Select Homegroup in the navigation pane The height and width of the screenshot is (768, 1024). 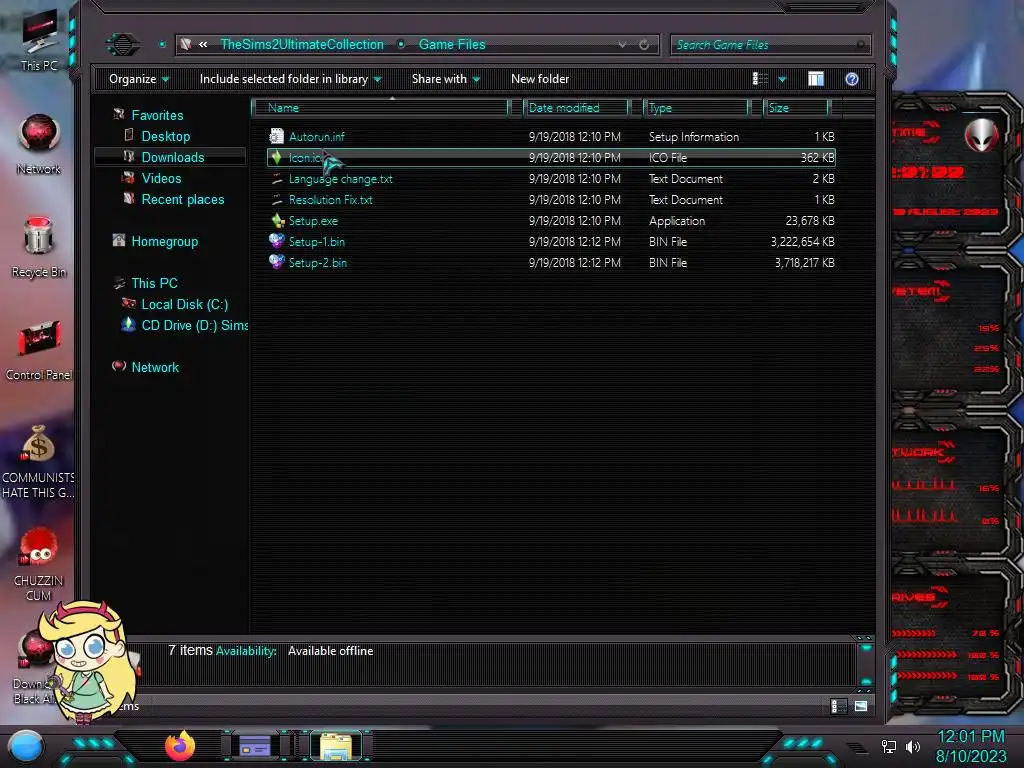165,241
